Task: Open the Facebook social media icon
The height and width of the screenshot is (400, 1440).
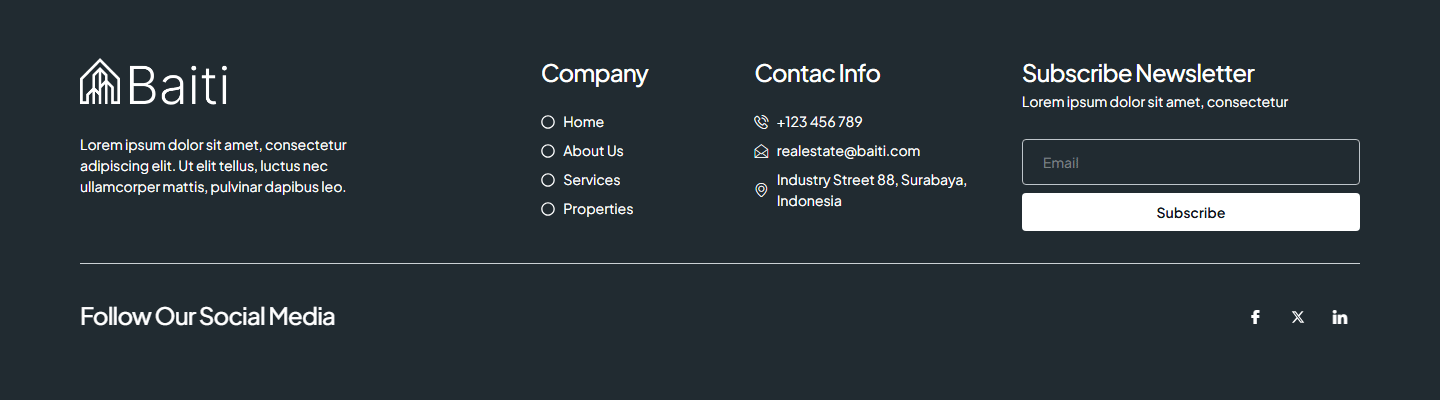Action: click(x=1255, y=317)
